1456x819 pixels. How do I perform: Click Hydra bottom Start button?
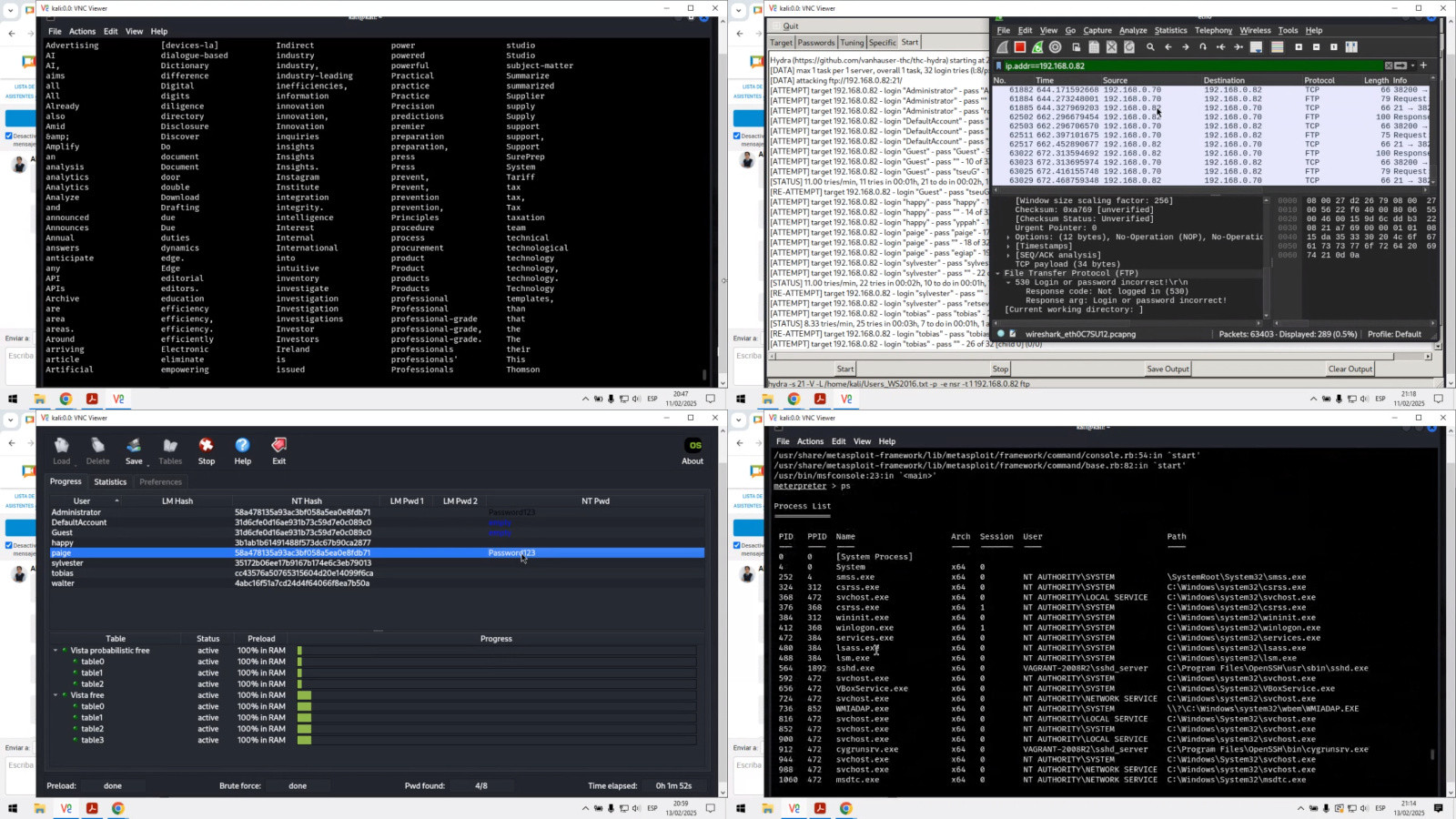845,369
